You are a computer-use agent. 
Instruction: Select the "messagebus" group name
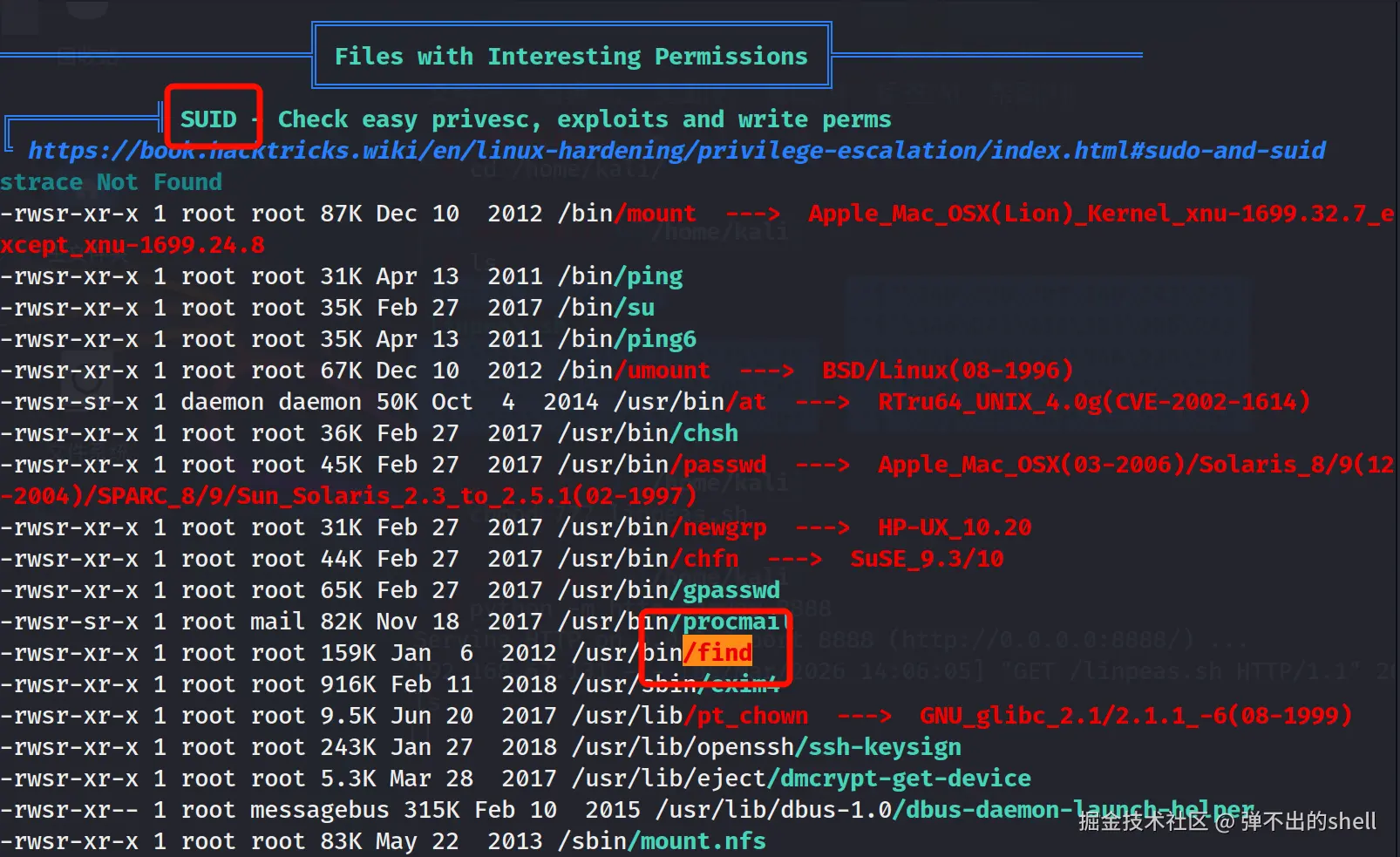pos(320,810)
